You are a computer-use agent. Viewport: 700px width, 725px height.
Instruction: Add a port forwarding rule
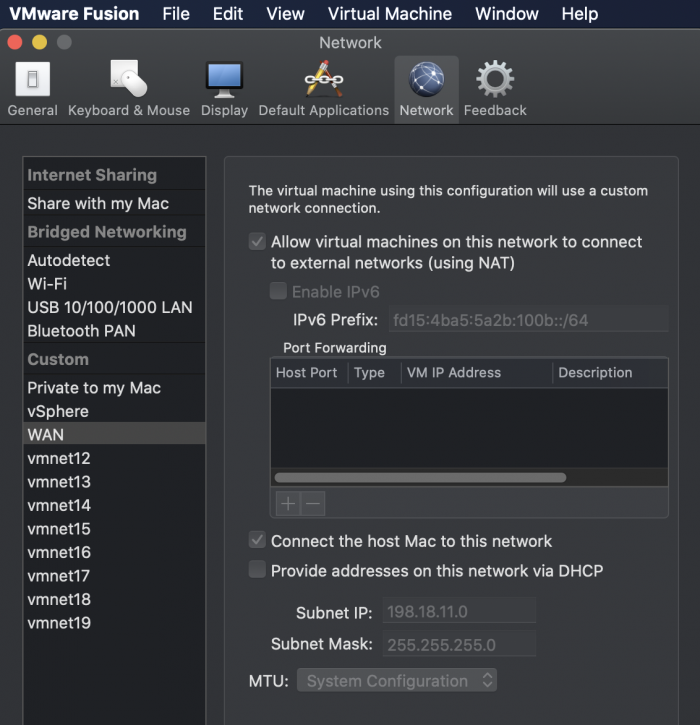(x=288, y=503)
